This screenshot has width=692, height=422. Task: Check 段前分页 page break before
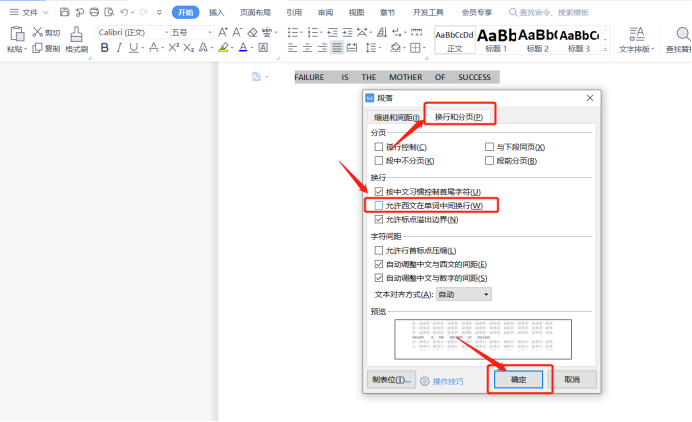coord(489,161)
